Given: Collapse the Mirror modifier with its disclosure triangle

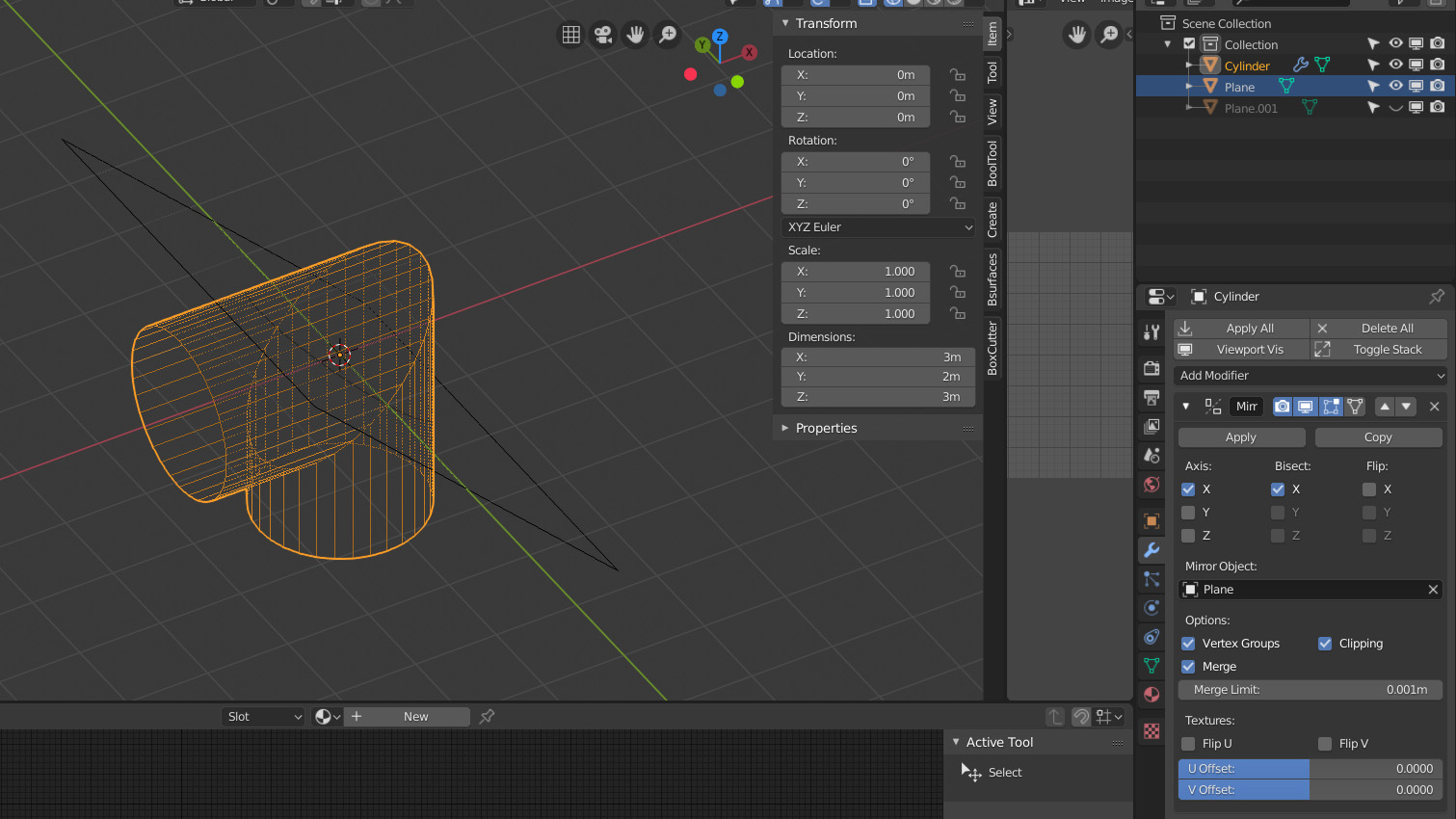Looking at the screenshot, I should (x=1186, y=406).
